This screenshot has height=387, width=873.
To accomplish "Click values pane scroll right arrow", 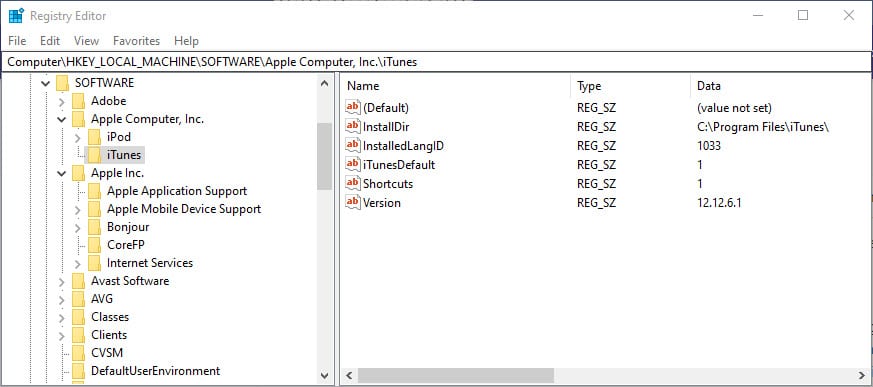I will (863, 375).
